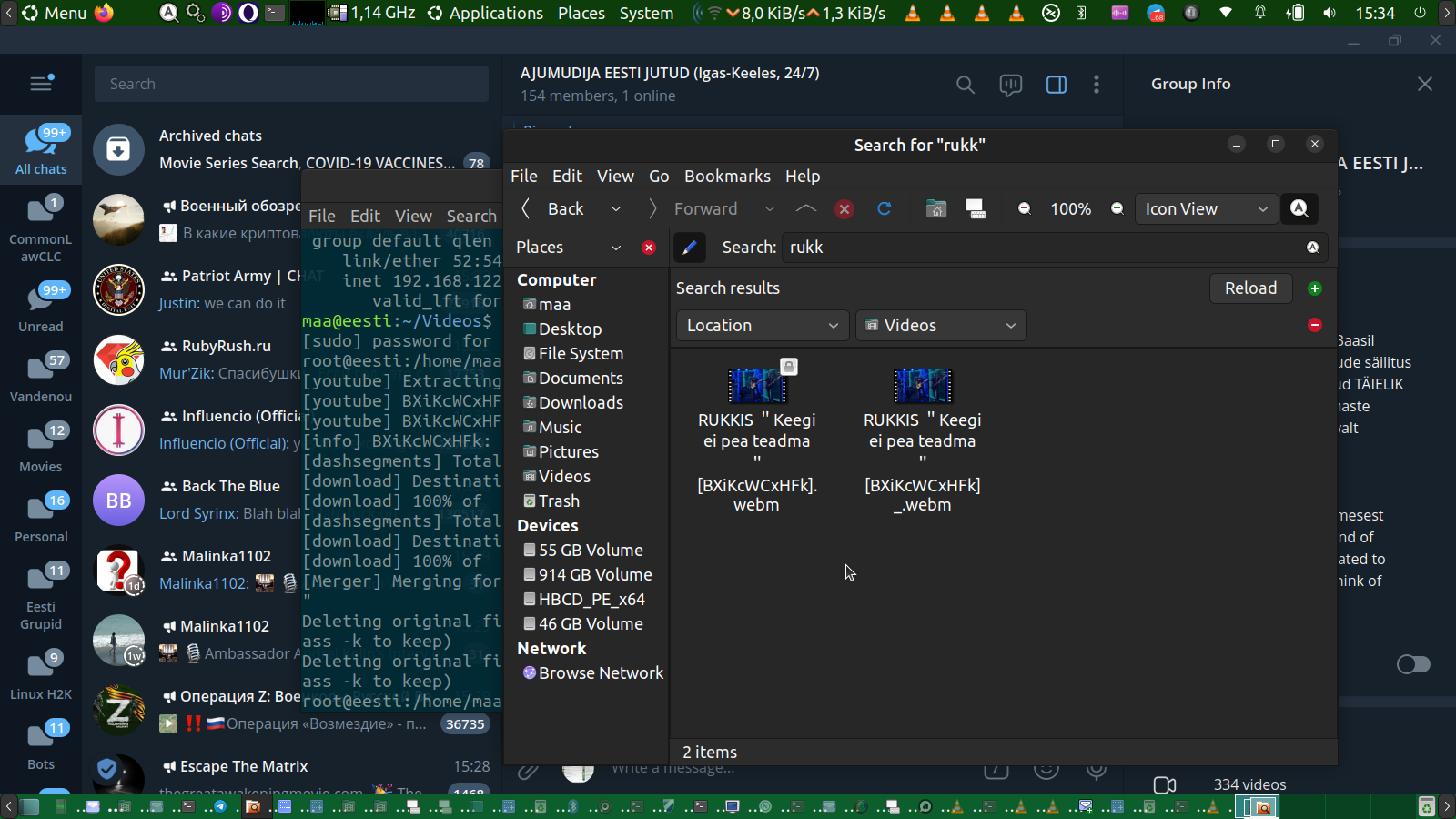Open the Icon View dropdown
This screenshot has width=1456, height=819.
click(1205, 209)
